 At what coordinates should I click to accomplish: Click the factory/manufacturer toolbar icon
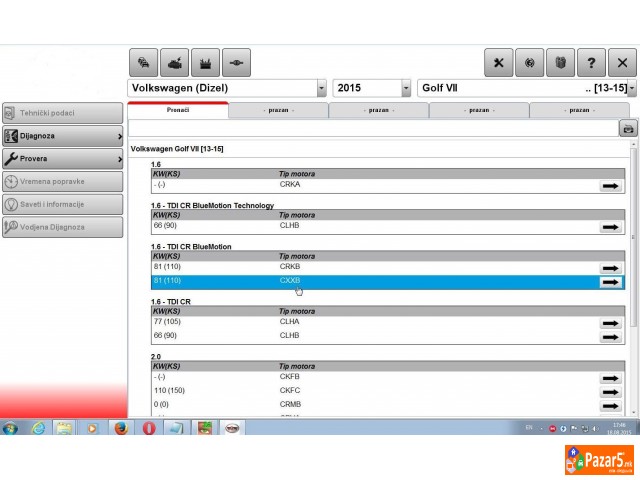pyautogui.click(x=205, y=62)
